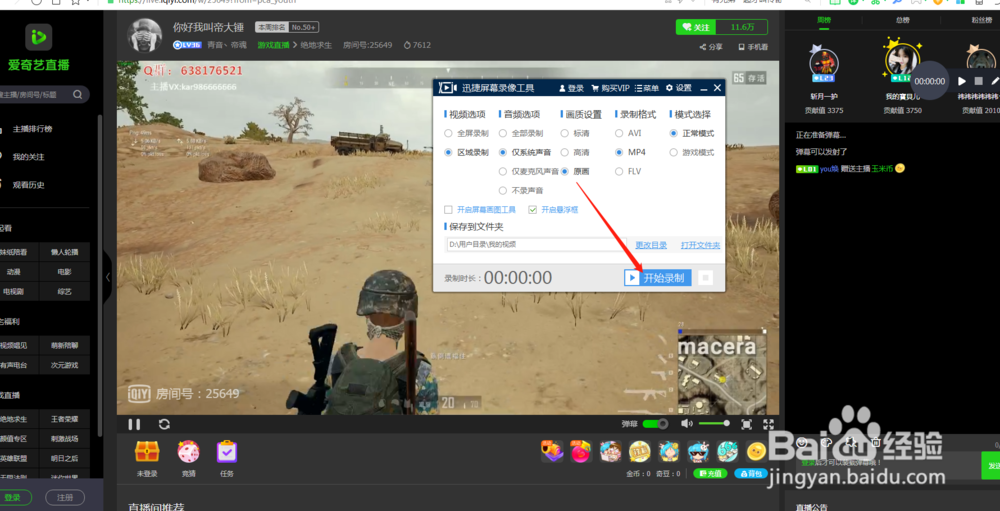Open the recorder 设置 settings gear
The width and height of the screenshot is (1000, 511).
coord(679,88)
